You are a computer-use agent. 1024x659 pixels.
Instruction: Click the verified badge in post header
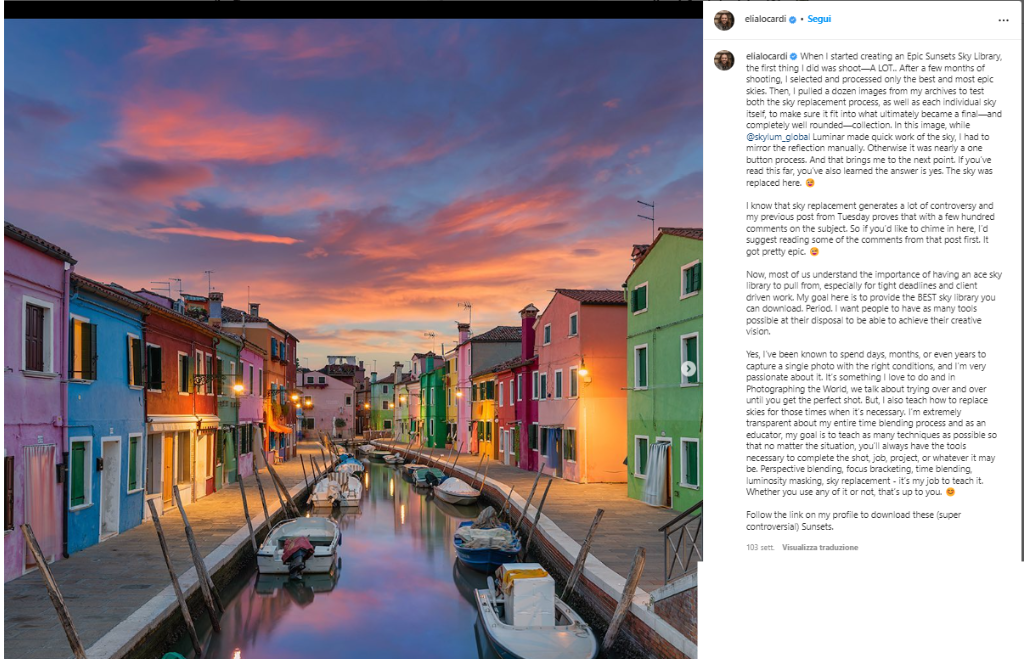point(794,20)
